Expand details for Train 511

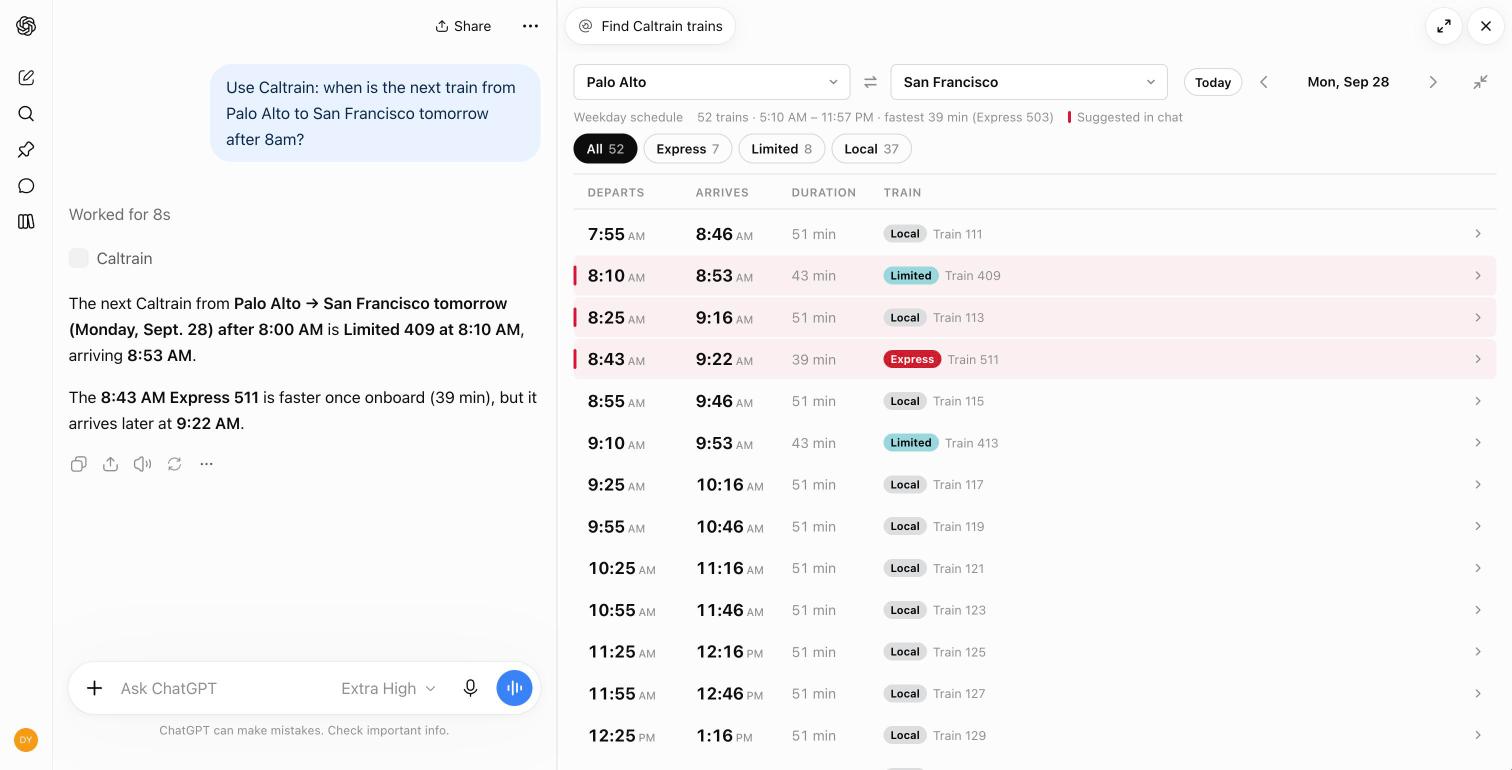1478,360
